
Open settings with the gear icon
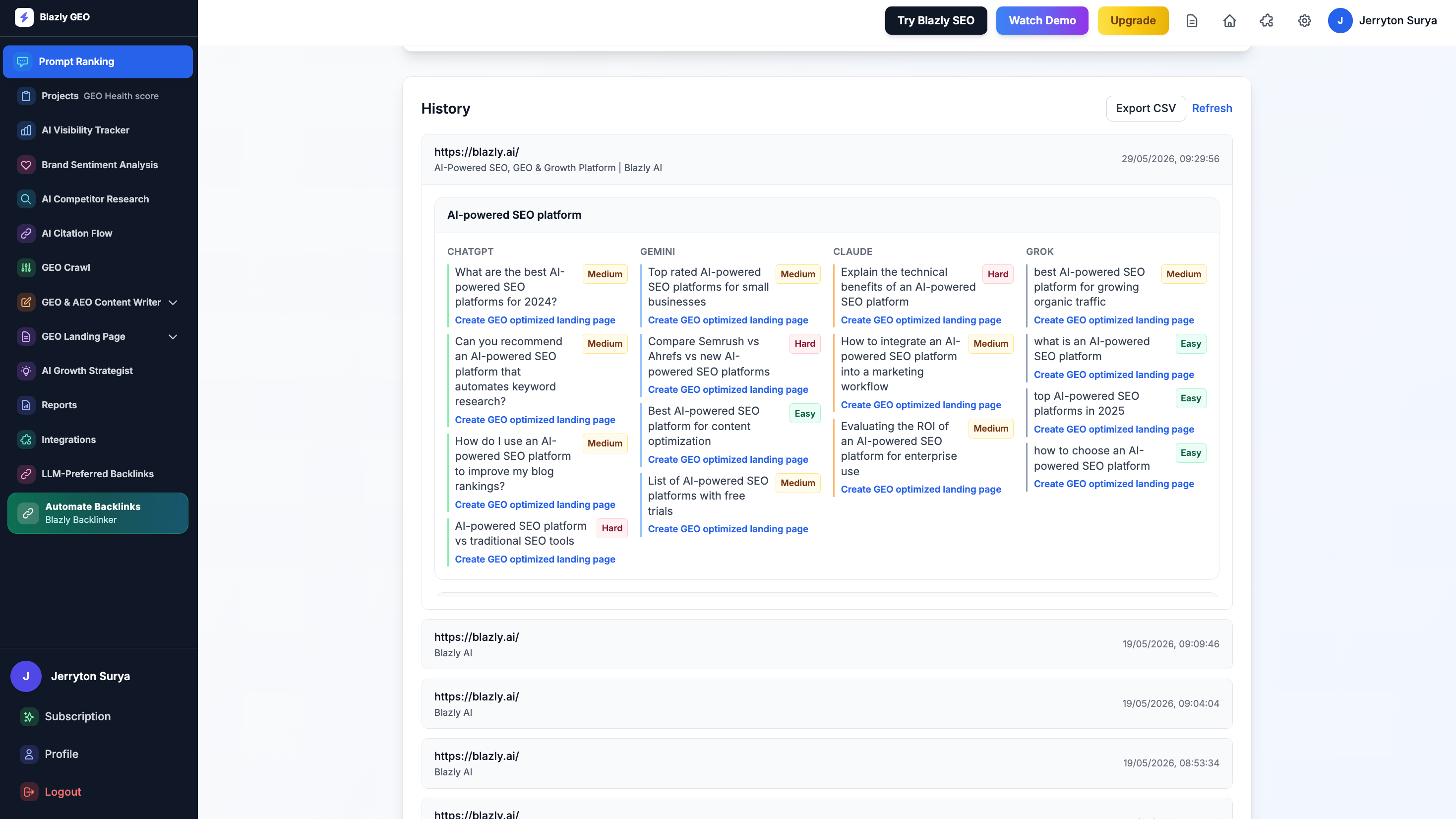pos(1304,21)
